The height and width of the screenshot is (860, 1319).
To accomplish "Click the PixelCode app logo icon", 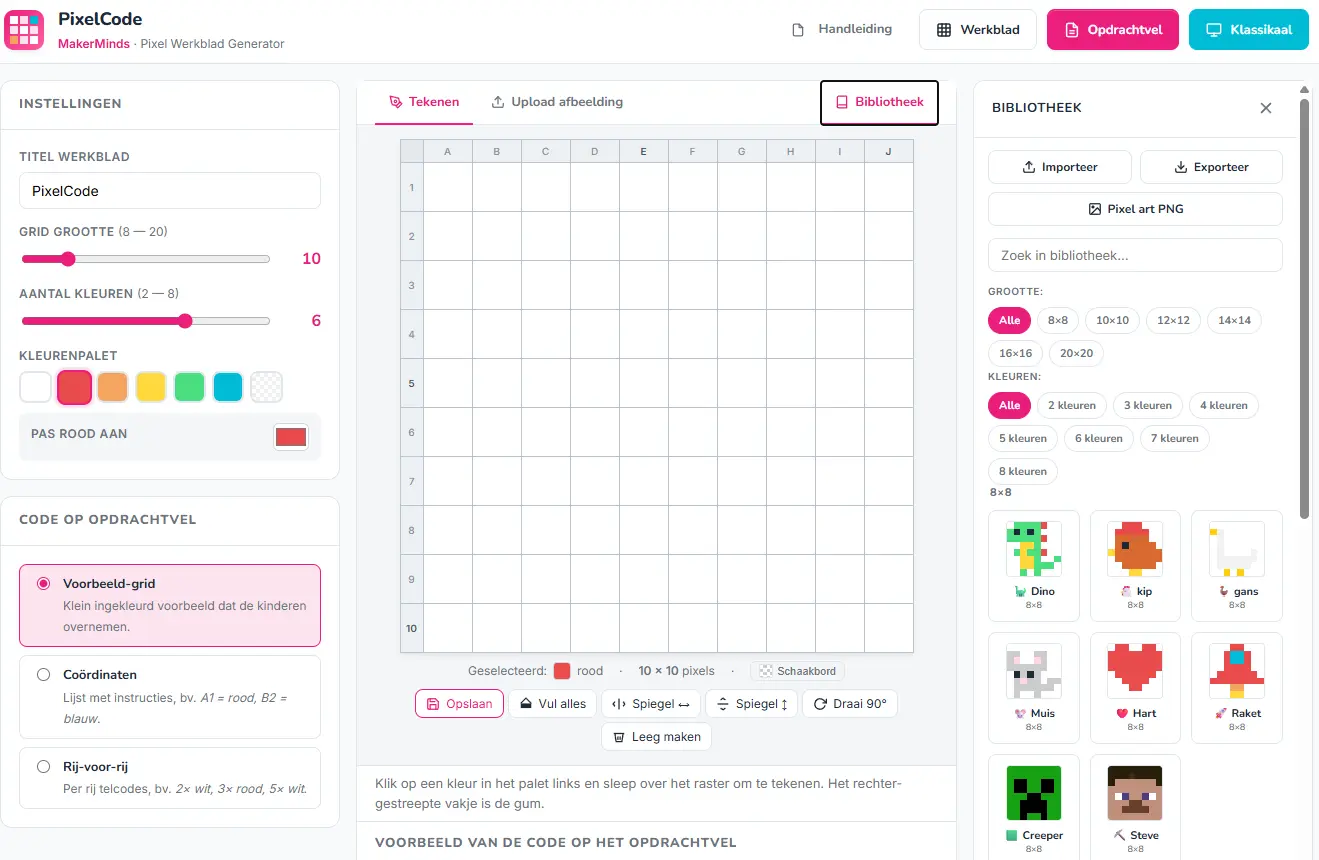I will [24, 30].
